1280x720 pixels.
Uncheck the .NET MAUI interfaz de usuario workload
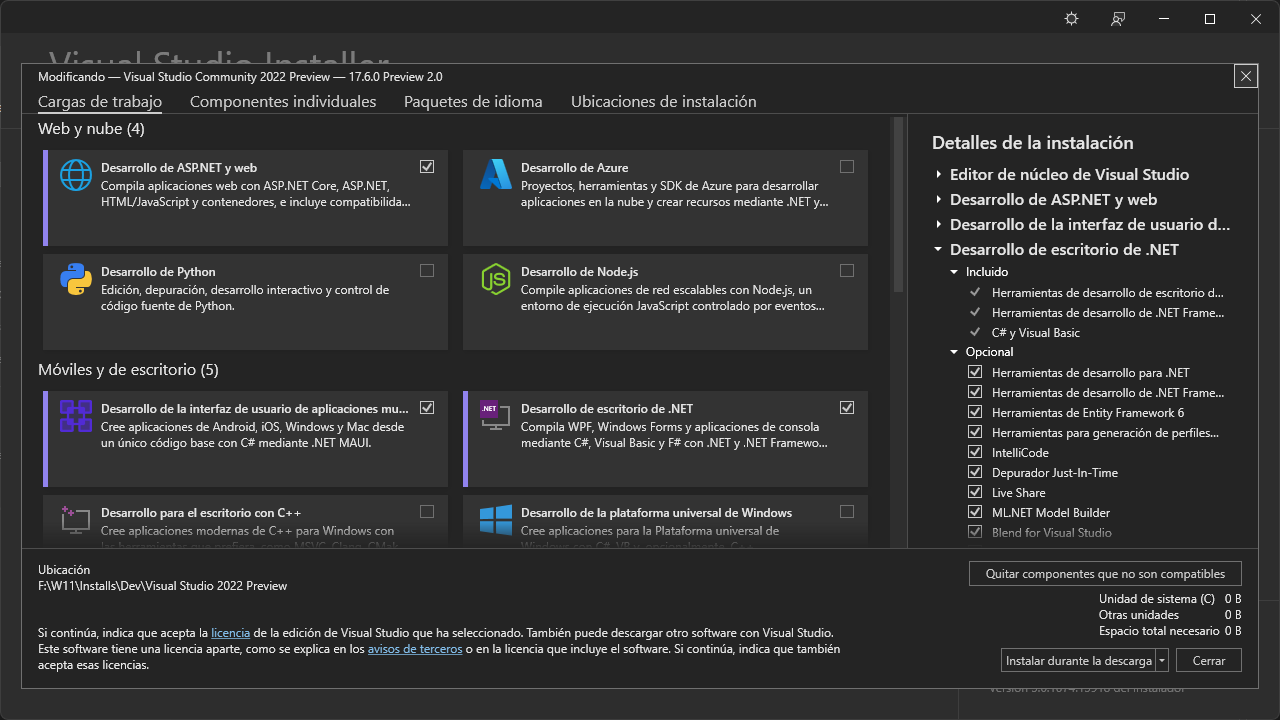point(427,407)
